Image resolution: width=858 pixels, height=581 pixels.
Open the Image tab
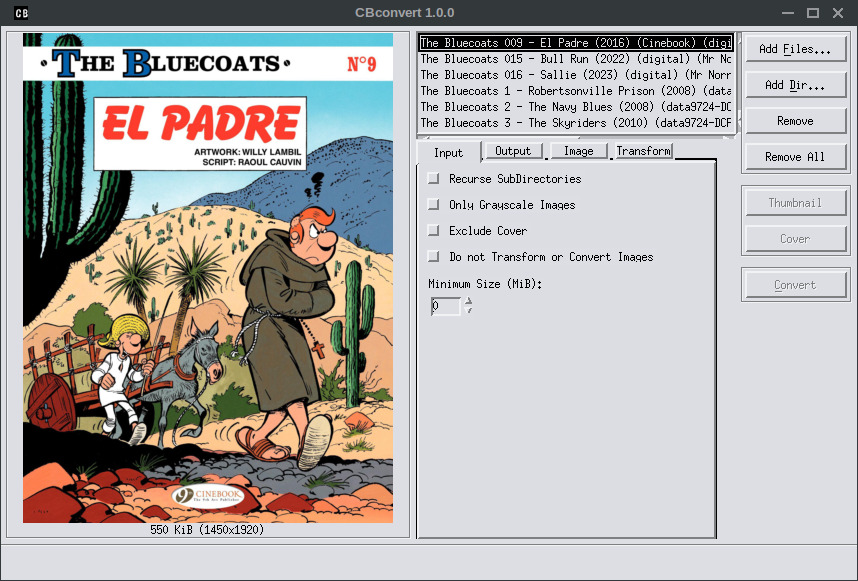578,151
